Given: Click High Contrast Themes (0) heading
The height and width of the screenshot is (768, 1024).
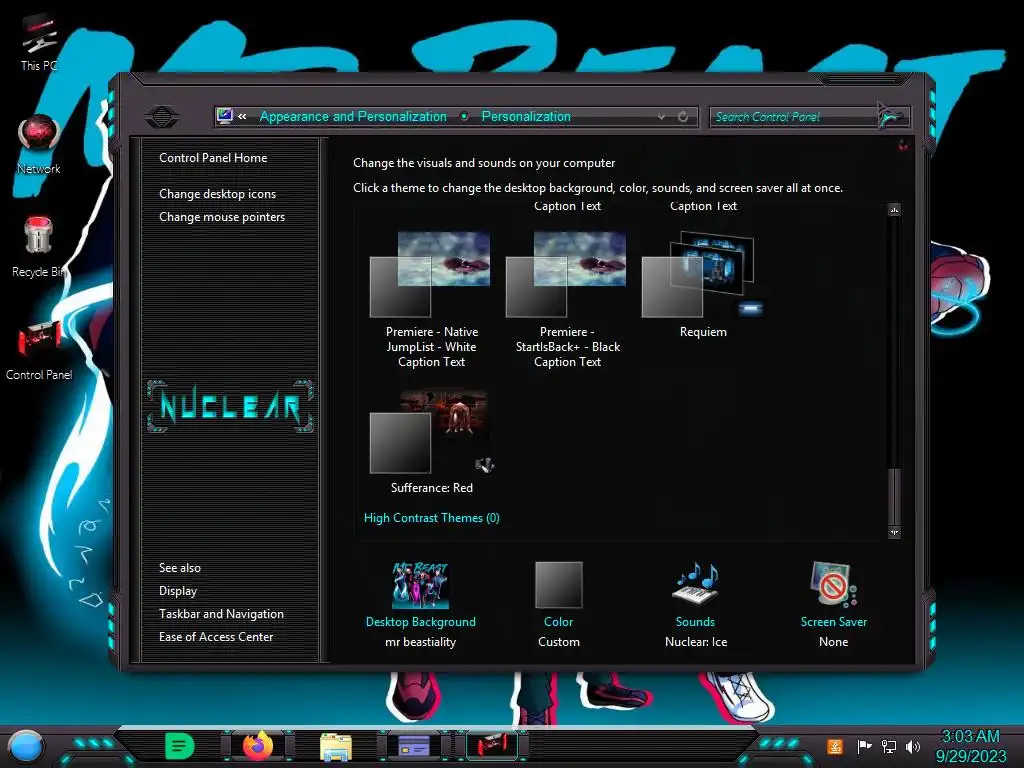Looking at the screenshot, I should (x=432, y=518).
